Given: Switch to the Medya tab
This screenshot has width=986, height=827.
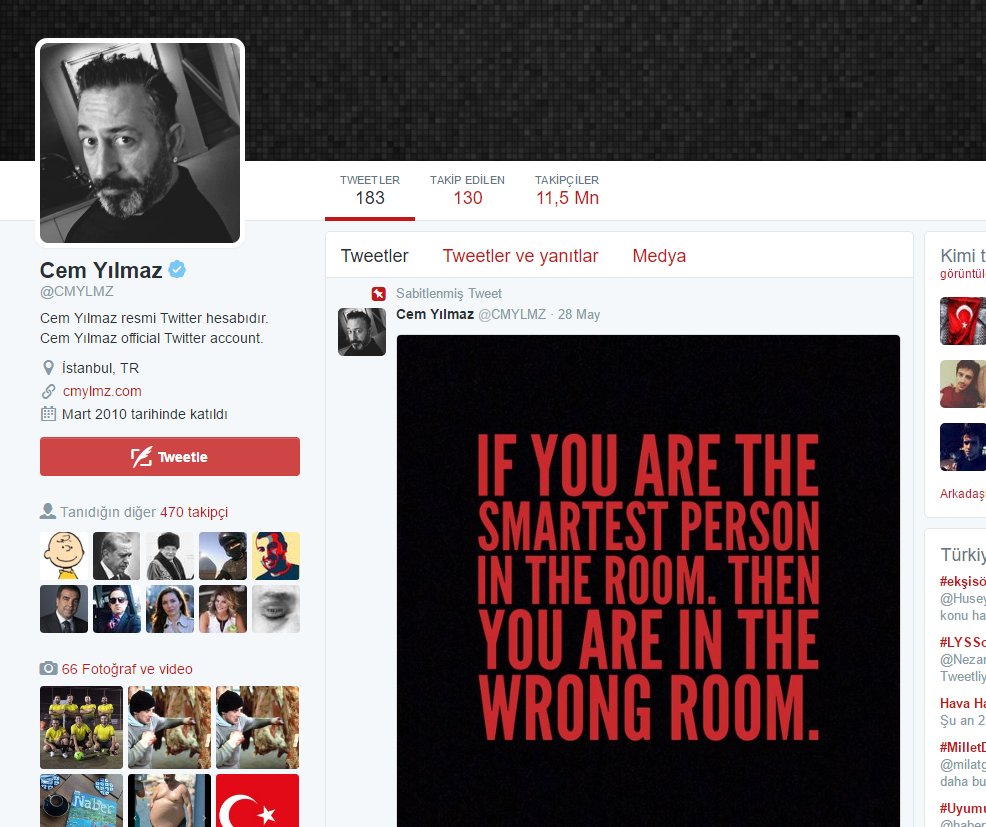Looking at the screenshot, I should pos(659,256).
